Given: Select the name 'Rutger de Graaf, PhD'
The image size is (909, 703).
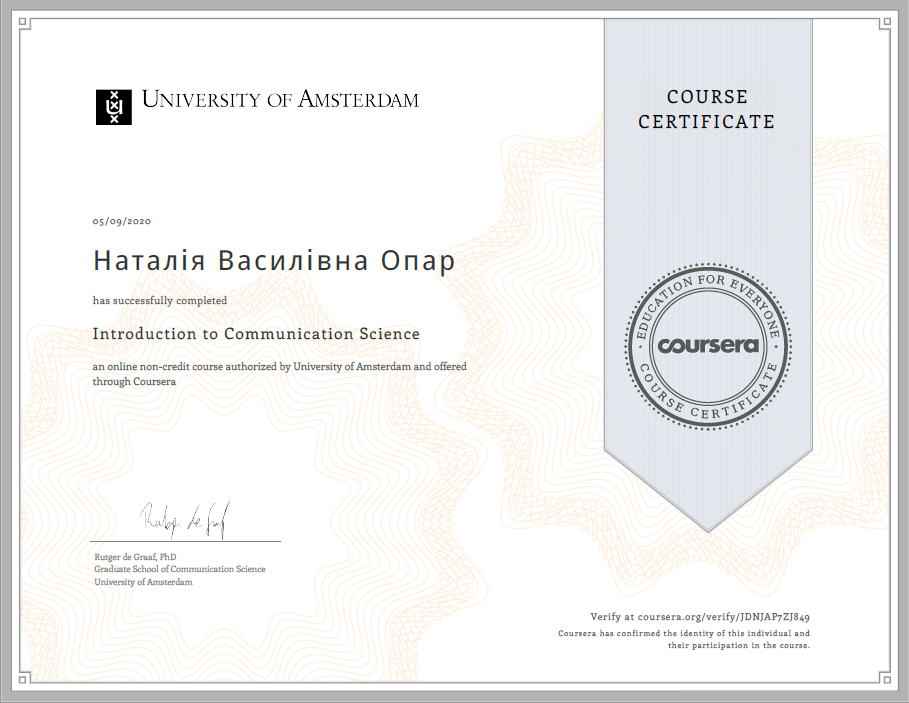Looking at the screenshot, I should 135,557.
